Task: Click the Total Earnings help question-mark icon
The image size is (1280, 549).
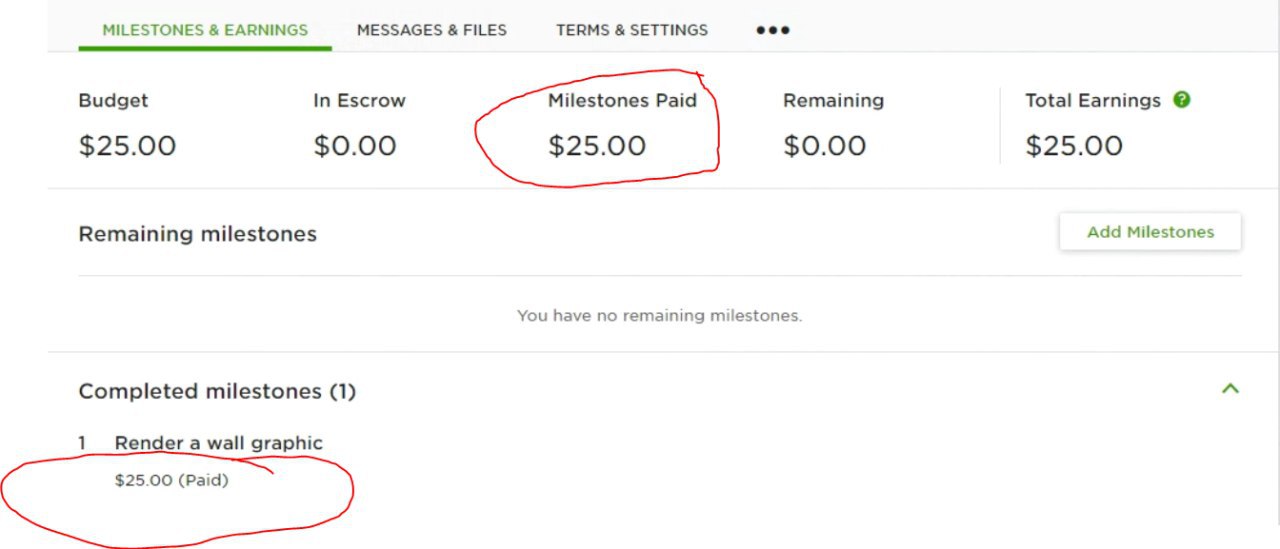Action: 1182,100
